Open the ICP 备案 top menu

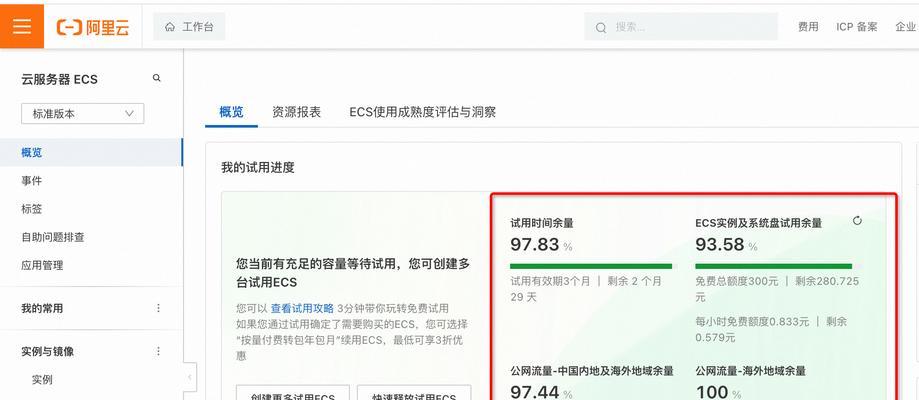(857, 27)
